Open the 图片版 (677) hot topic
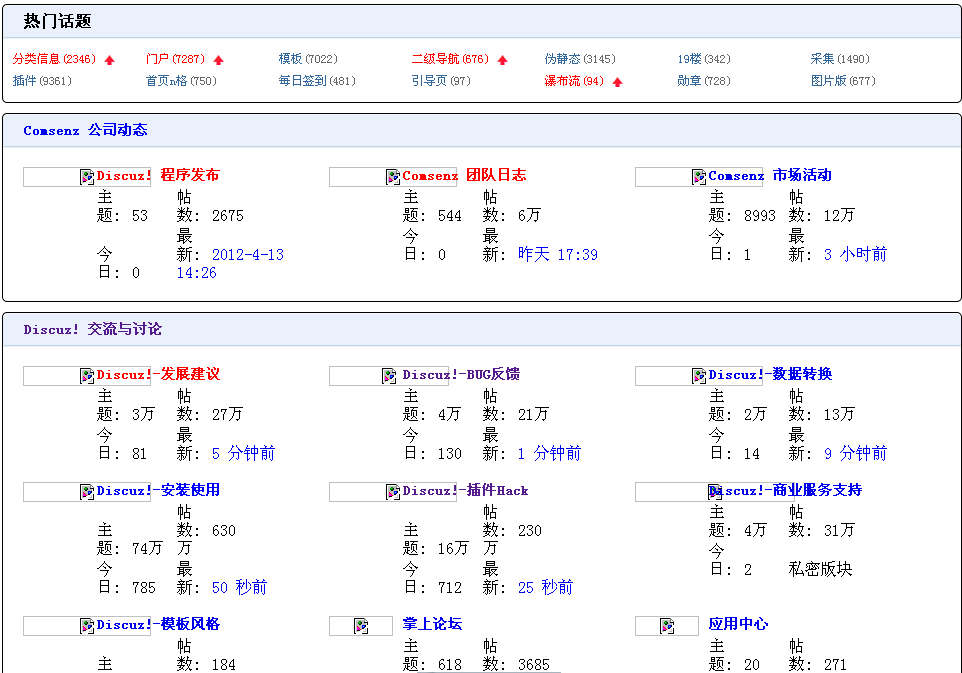This screenshot has height=673, width=962. [x=843, y=81]
